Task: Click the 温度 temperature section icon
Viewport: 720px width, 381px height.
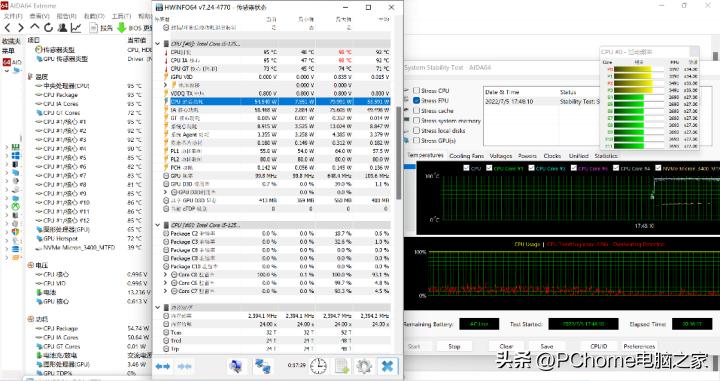Action: [30, 77]
